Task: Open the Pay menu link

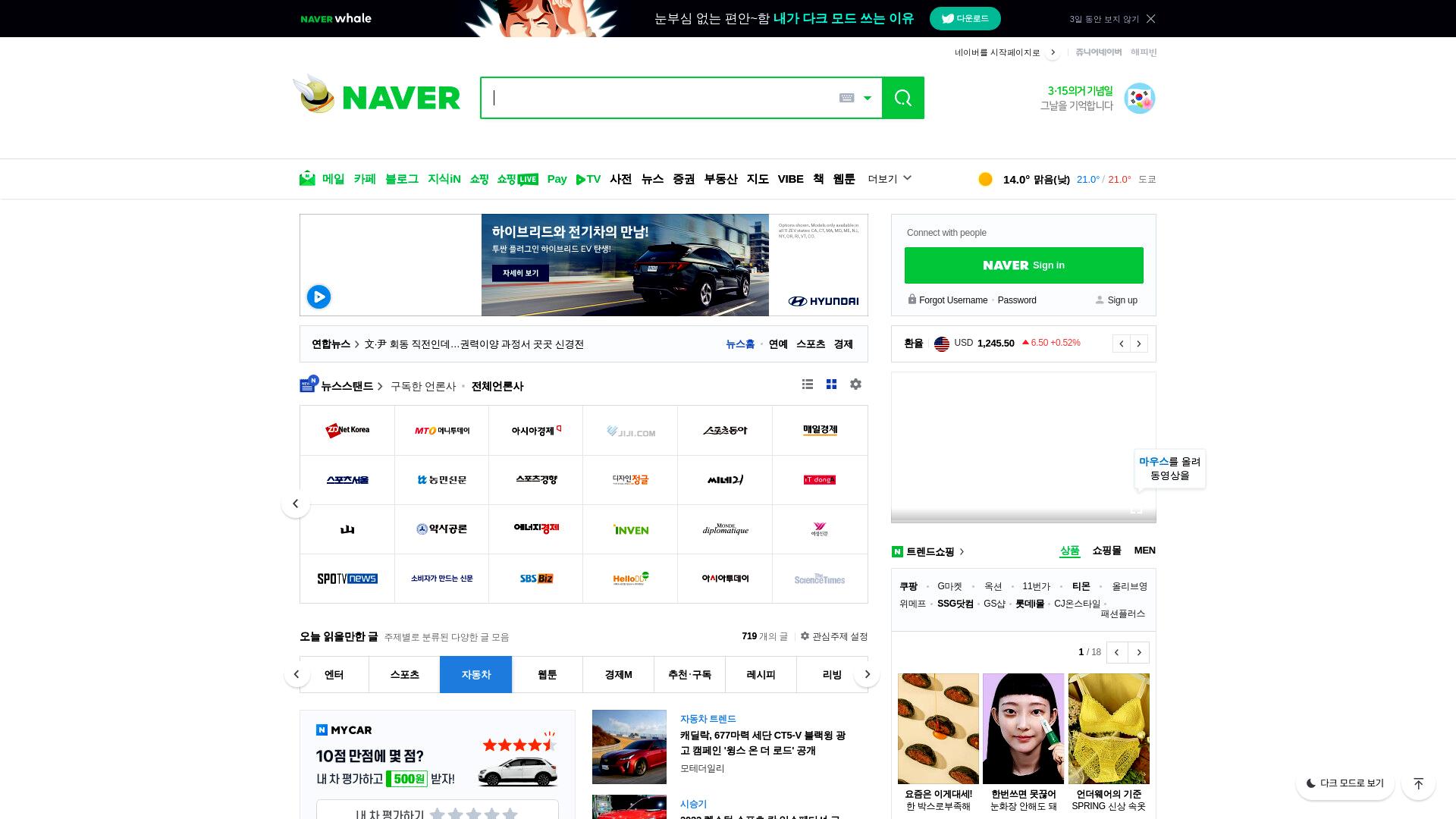Action: point(557,179)
